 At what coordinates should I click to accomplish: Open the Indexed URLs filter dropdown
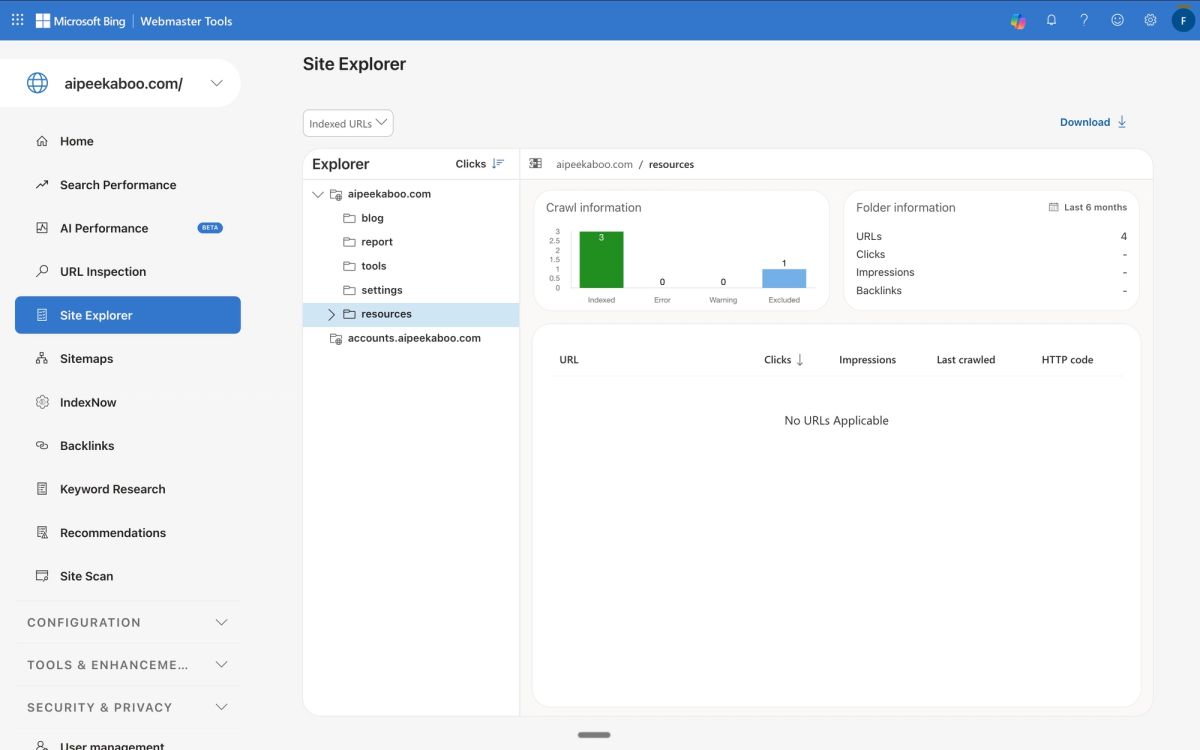click(348, 123)
